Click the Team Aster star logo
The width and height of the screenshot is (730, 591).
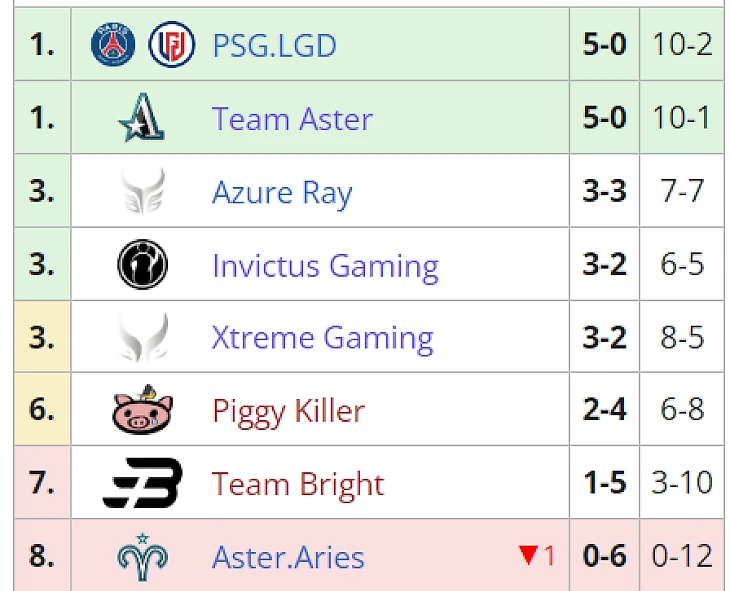click(141, 119)
